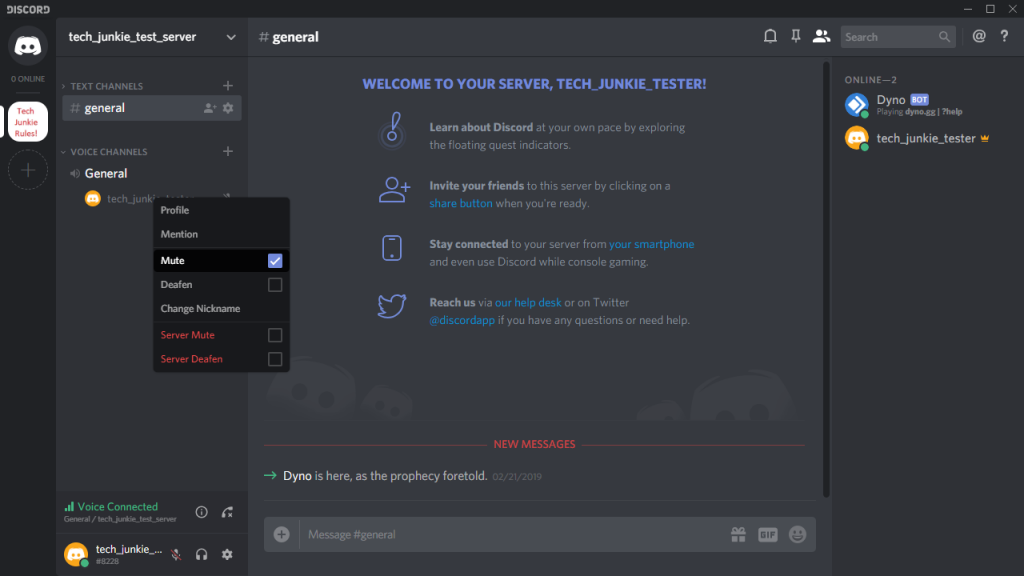Open GIF picker

[767, 534]
